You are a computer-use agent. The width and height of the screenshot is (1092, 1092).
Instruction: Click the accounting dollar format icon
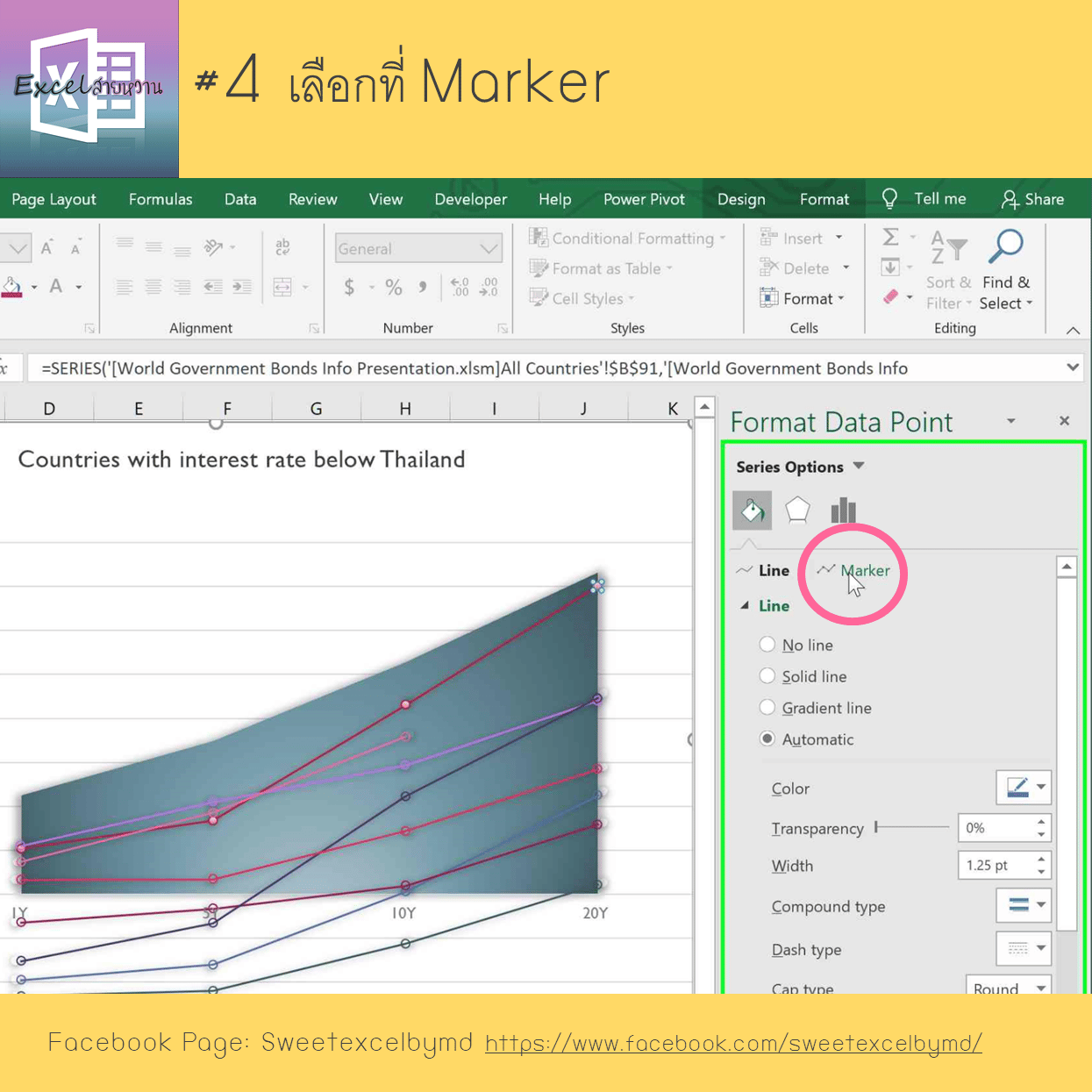pos(349,287)
